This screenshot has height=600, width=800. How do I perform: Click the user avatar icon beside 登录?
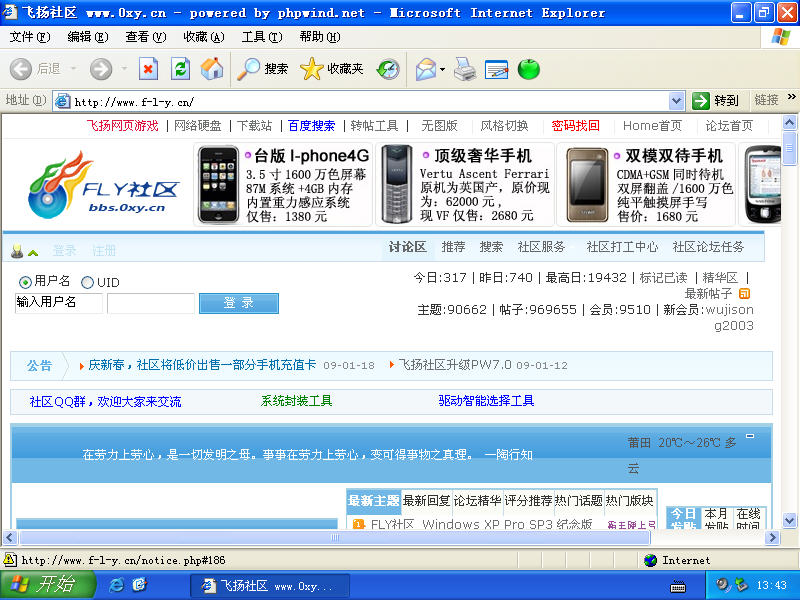click(17, 251)
